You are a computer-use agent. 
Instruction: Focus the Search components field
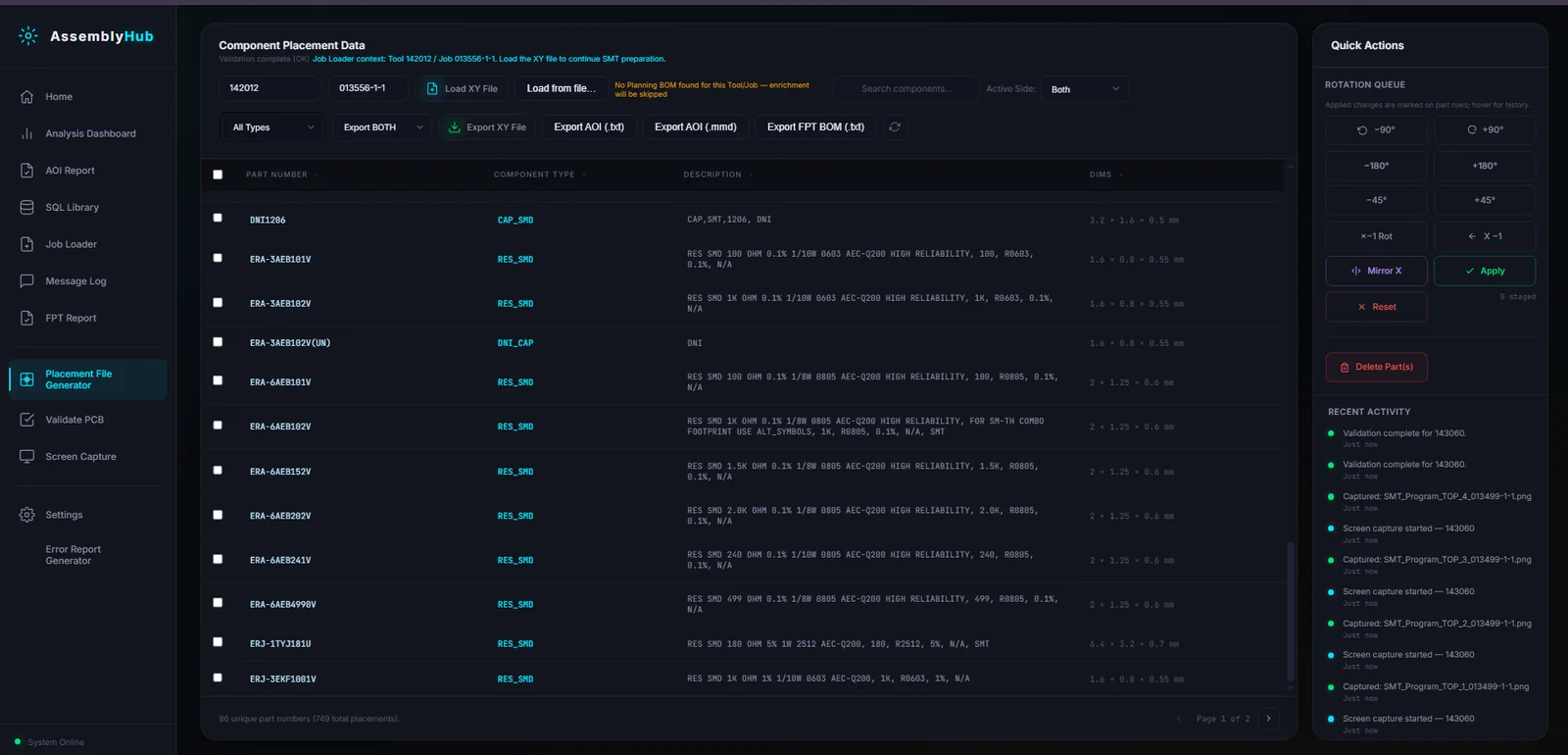[906, 89]
